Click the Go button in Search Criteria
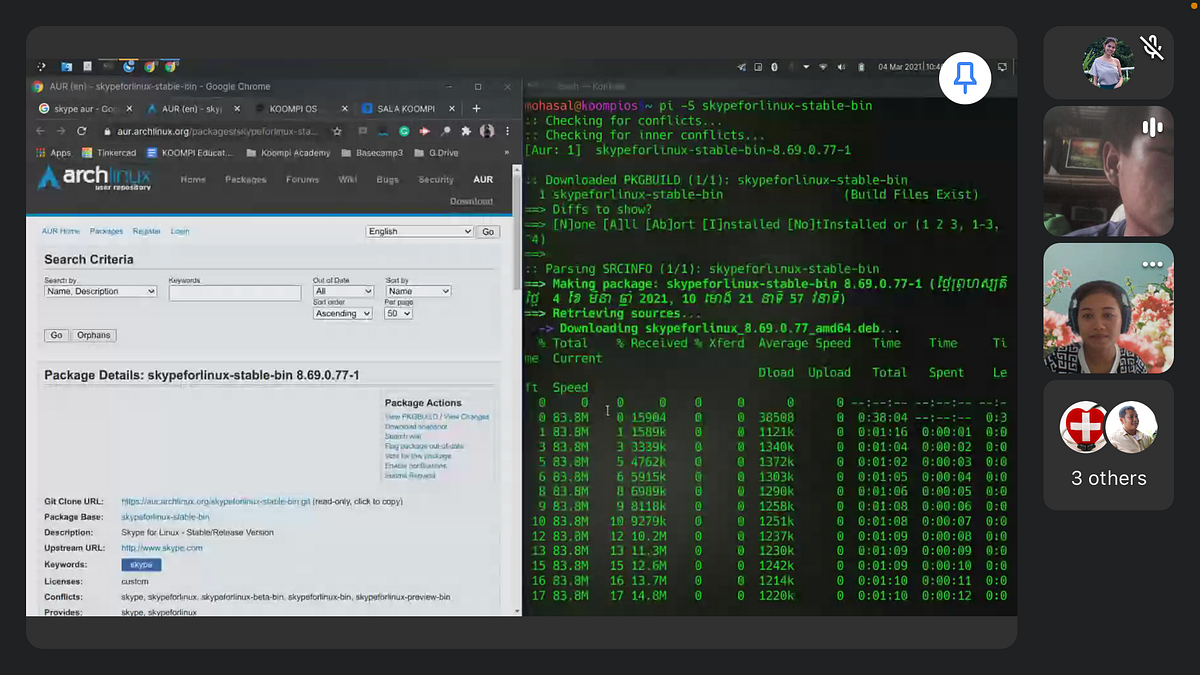Viewport: 1200px width, 675px height. pos(56,335)
